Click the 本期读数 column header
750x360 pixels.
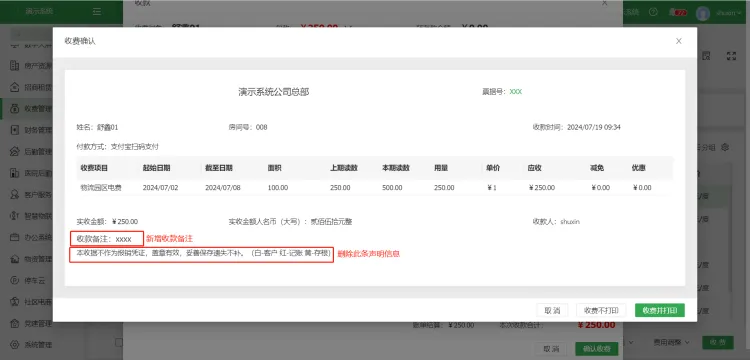pyautogui.click(x=396, y=168)
